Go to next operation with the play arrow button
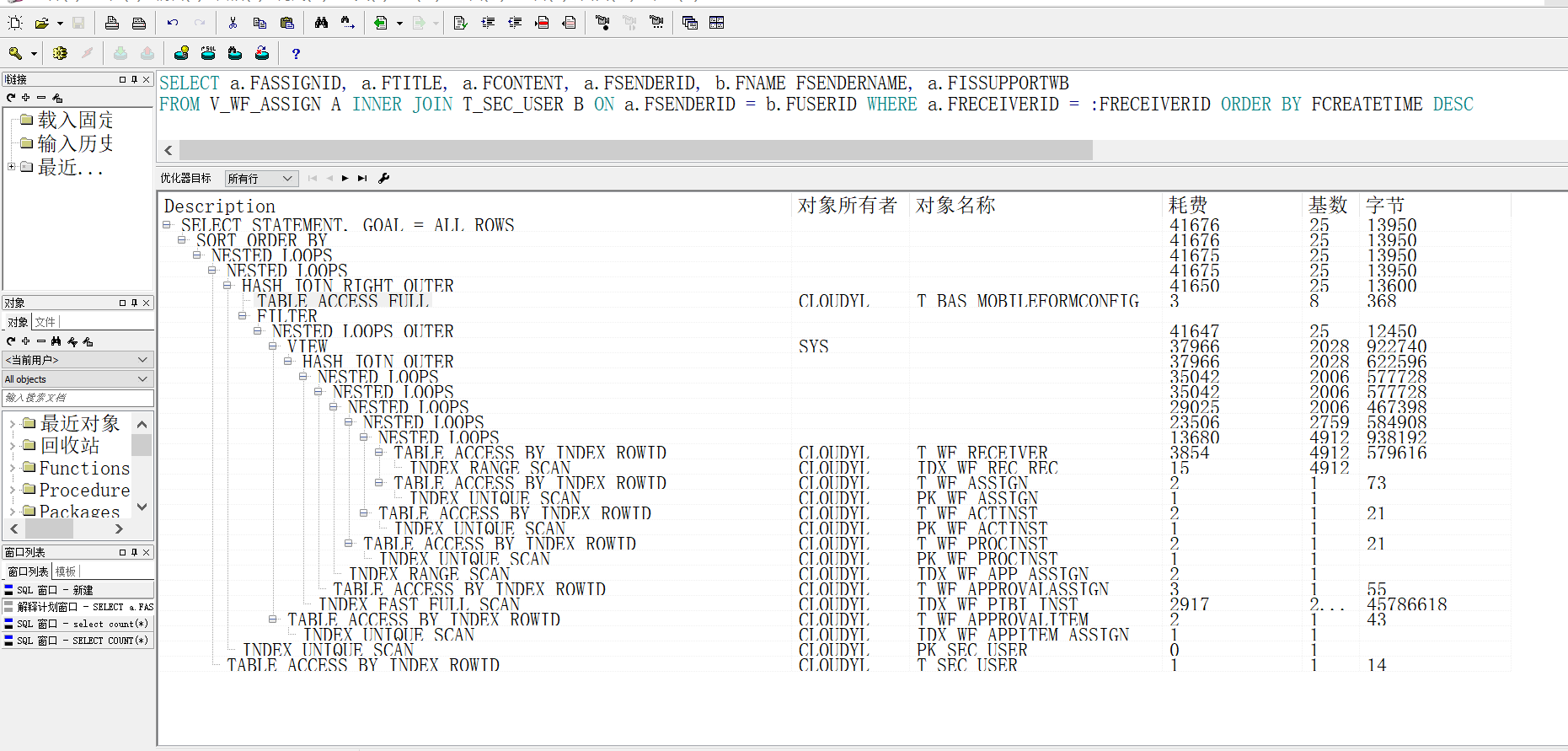The height and width of the screenshot is (751, 1568). tap(345, 178)
